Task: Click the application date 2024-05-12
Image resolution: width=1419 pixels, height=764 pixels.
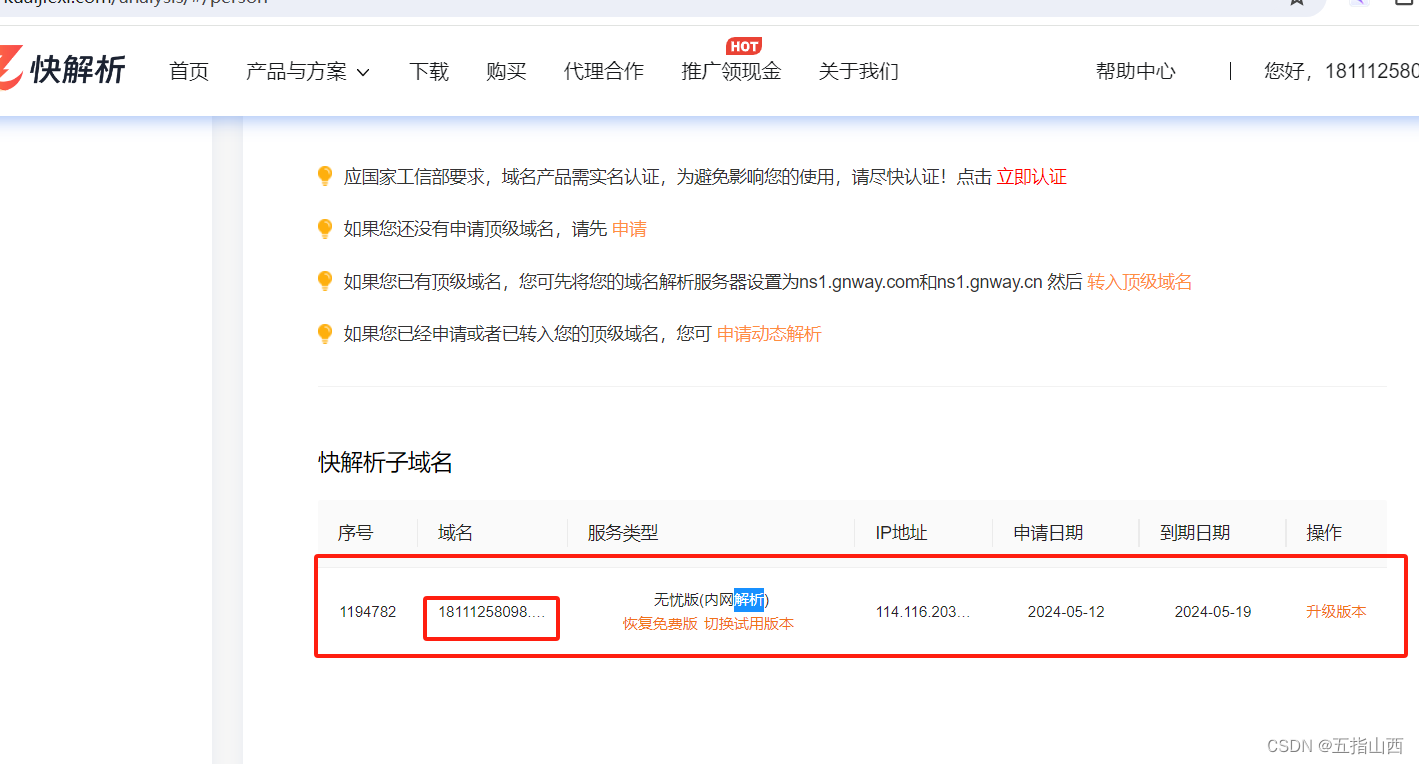Action: click(x=1066, y=612)
